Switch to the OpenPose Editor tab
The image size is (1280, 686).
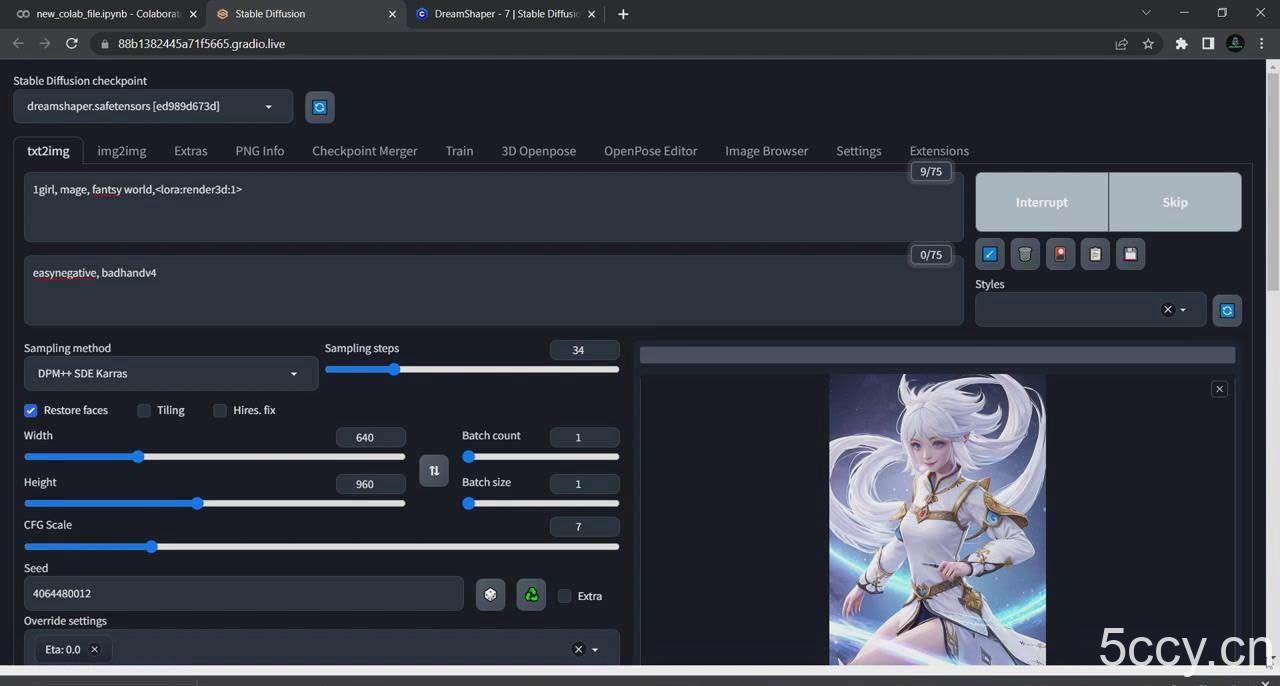coord(651,151)
